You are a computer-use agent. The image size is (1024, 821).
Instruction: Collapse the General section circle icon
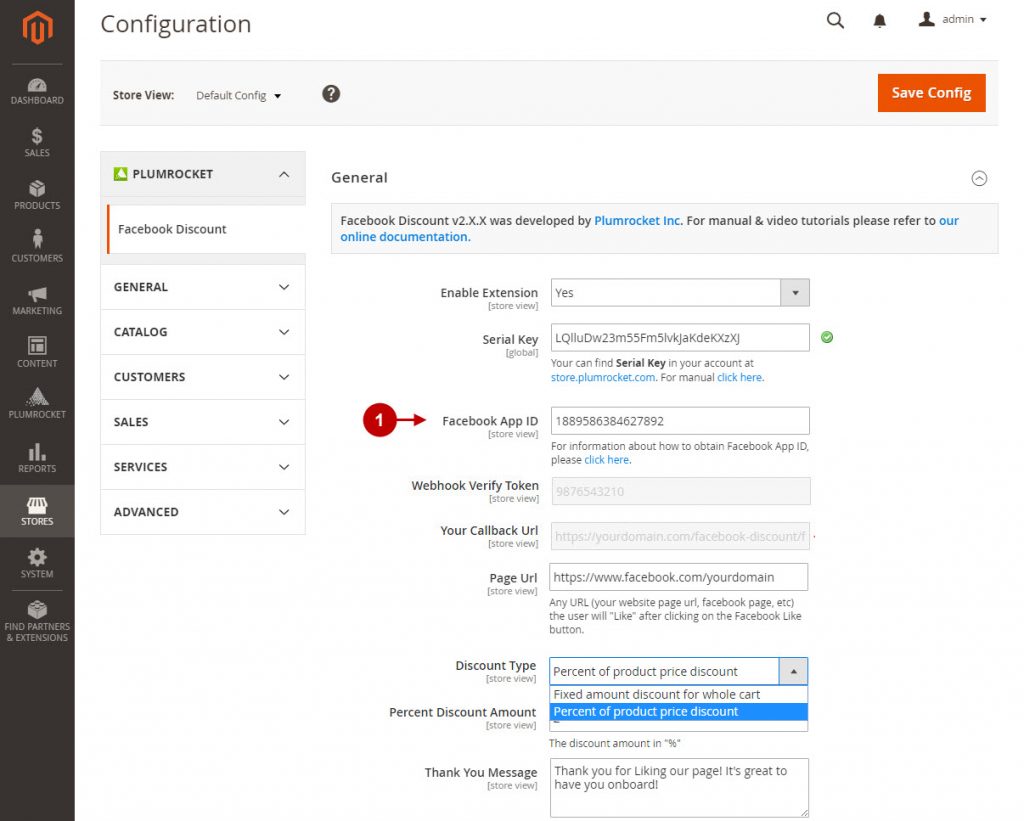point(979,178)
